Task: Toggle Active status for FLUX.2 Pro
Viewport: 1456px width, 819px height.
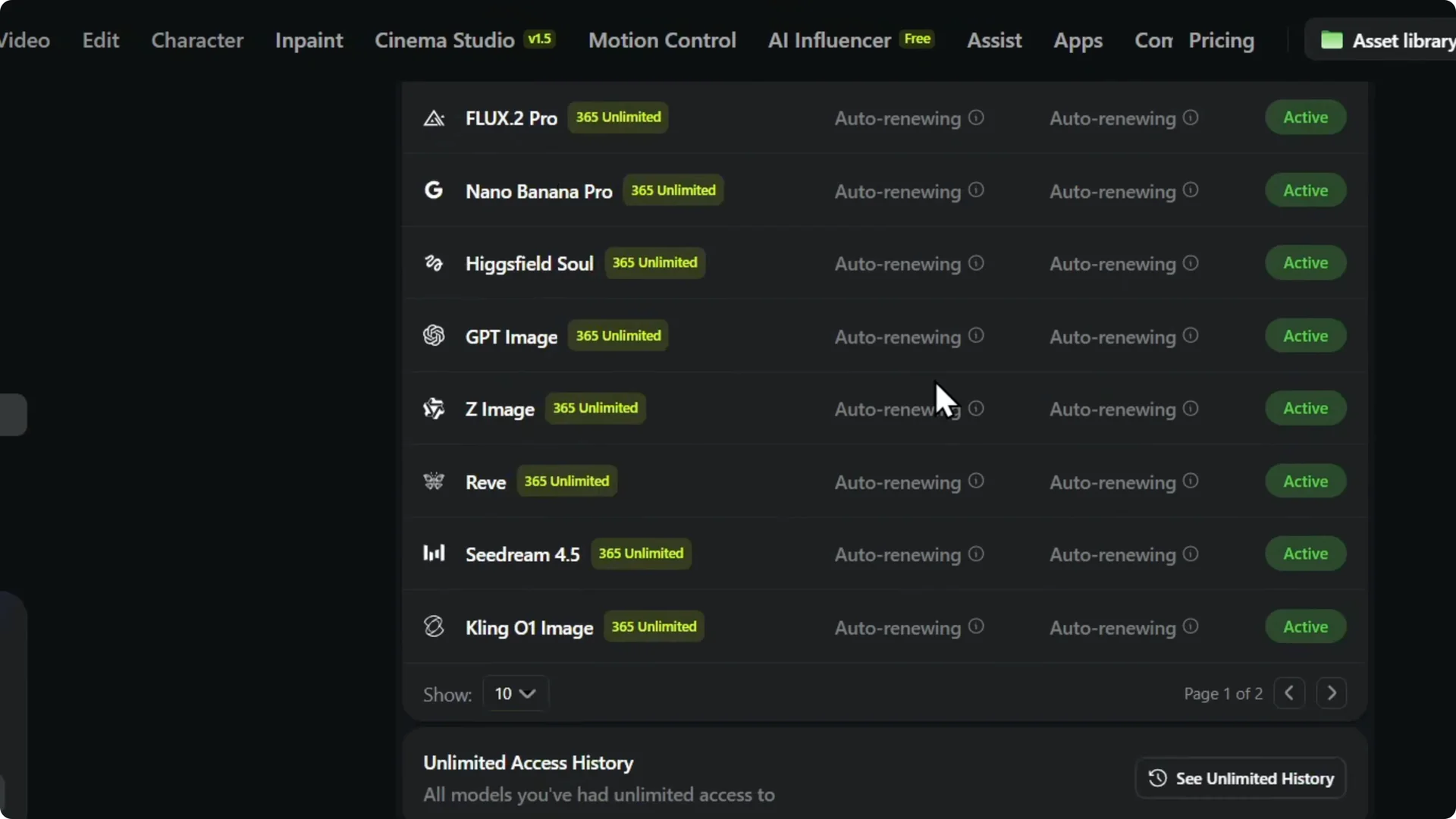Action: (1305, 118)
